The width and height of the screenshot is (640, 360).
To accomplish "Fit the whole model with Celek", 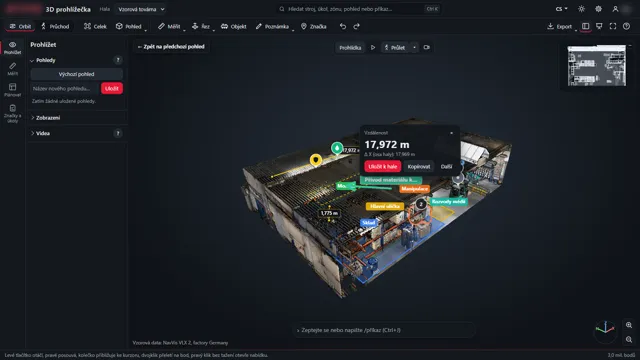I will coord(95,27).
